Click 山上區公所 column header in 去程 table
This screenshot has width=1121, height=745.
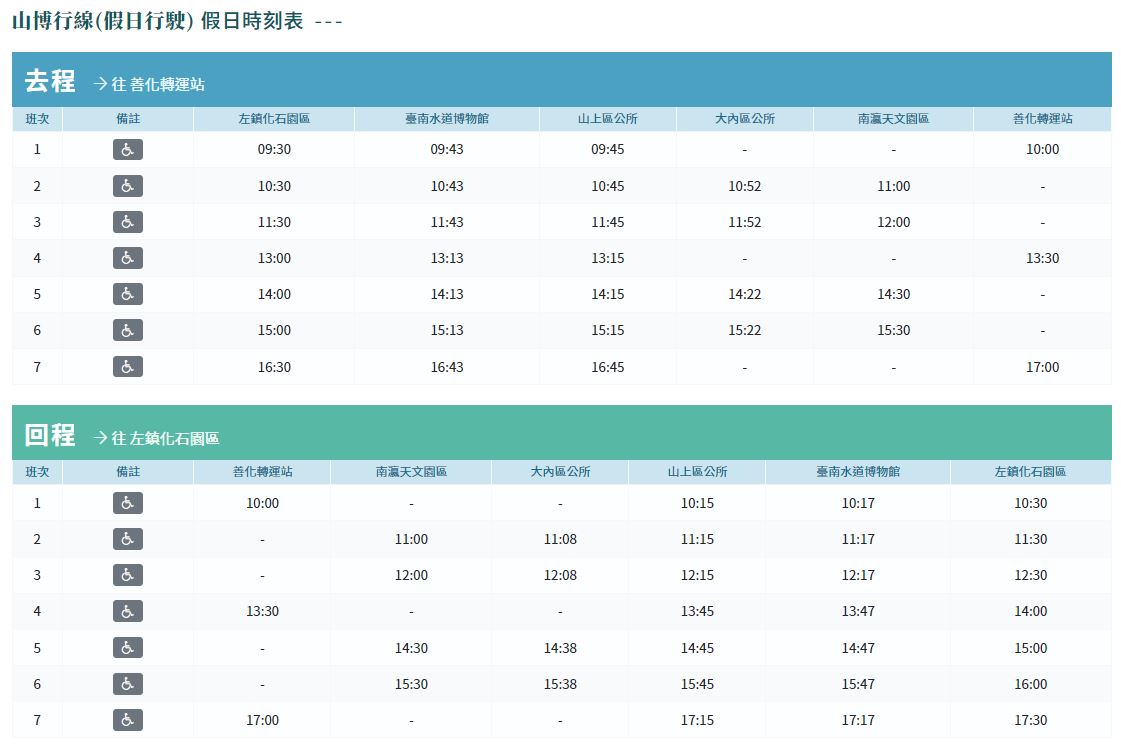coord(607,119)
